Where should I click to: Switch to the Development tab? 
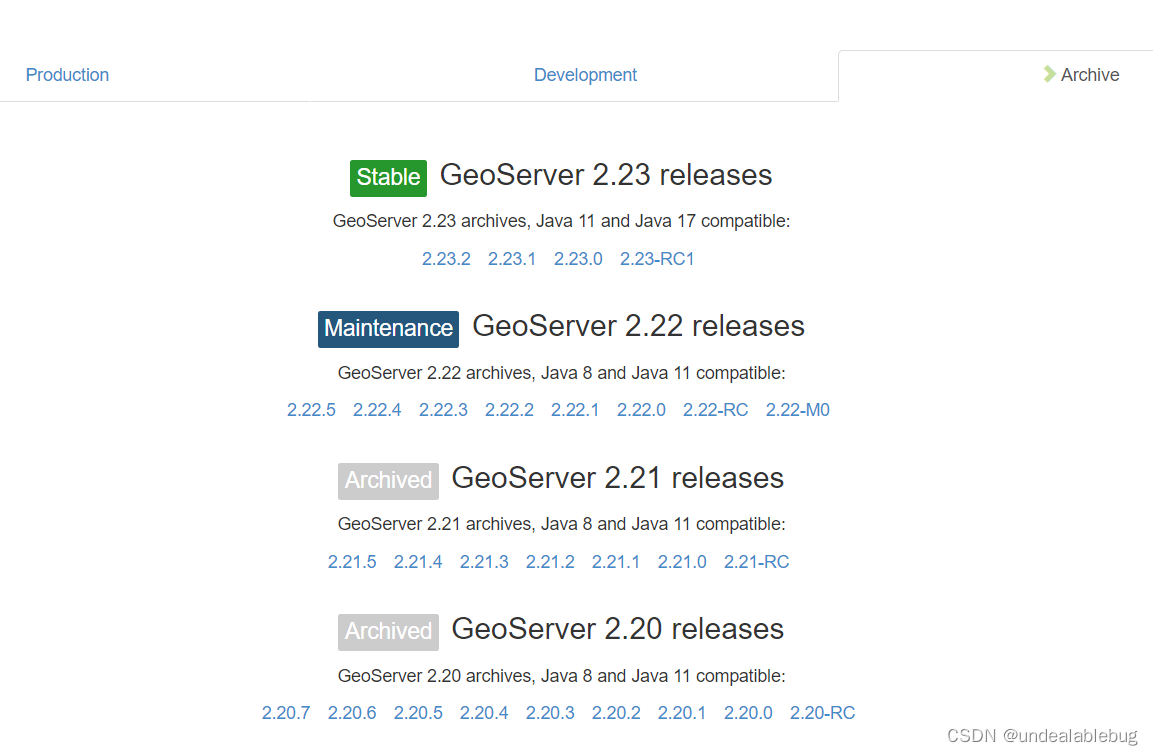tap(585, 75)
